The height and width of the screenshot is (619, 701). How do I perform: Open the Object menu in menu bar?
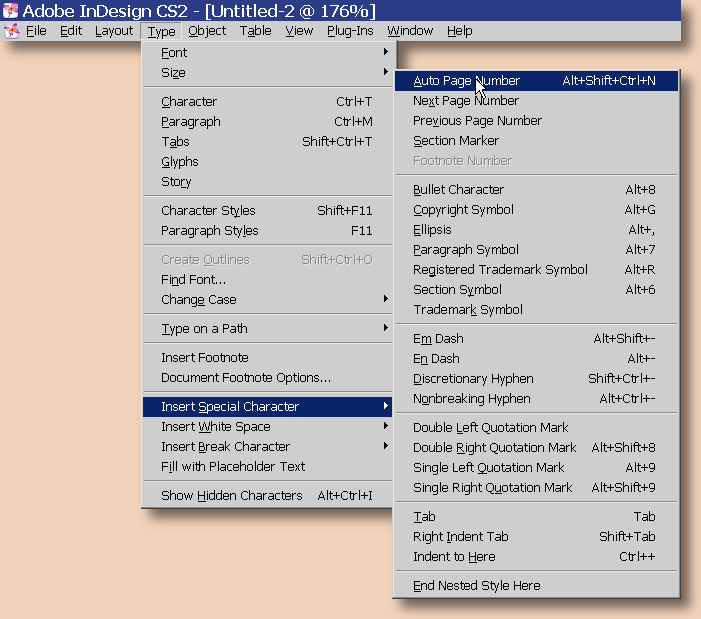pos(207,31)
